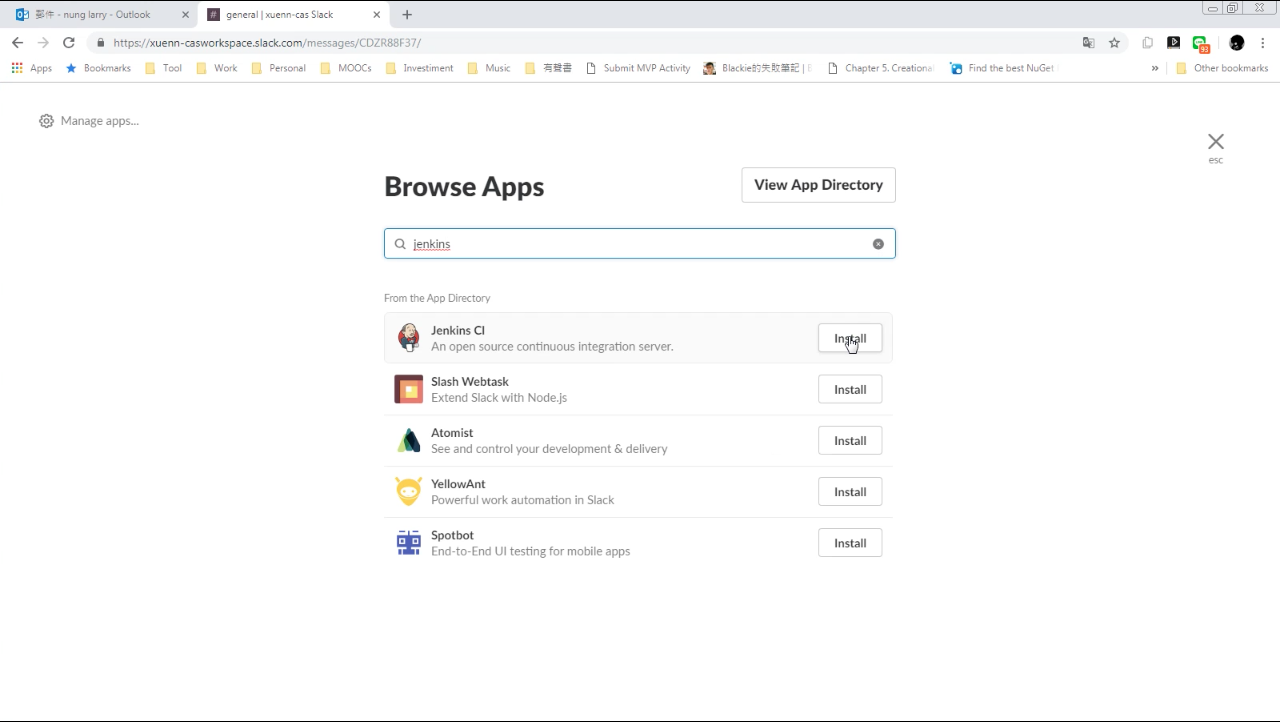Screen dimensions: 1280x722
Task: Click the YellowAnt app icon
Action: click(408, 491)
